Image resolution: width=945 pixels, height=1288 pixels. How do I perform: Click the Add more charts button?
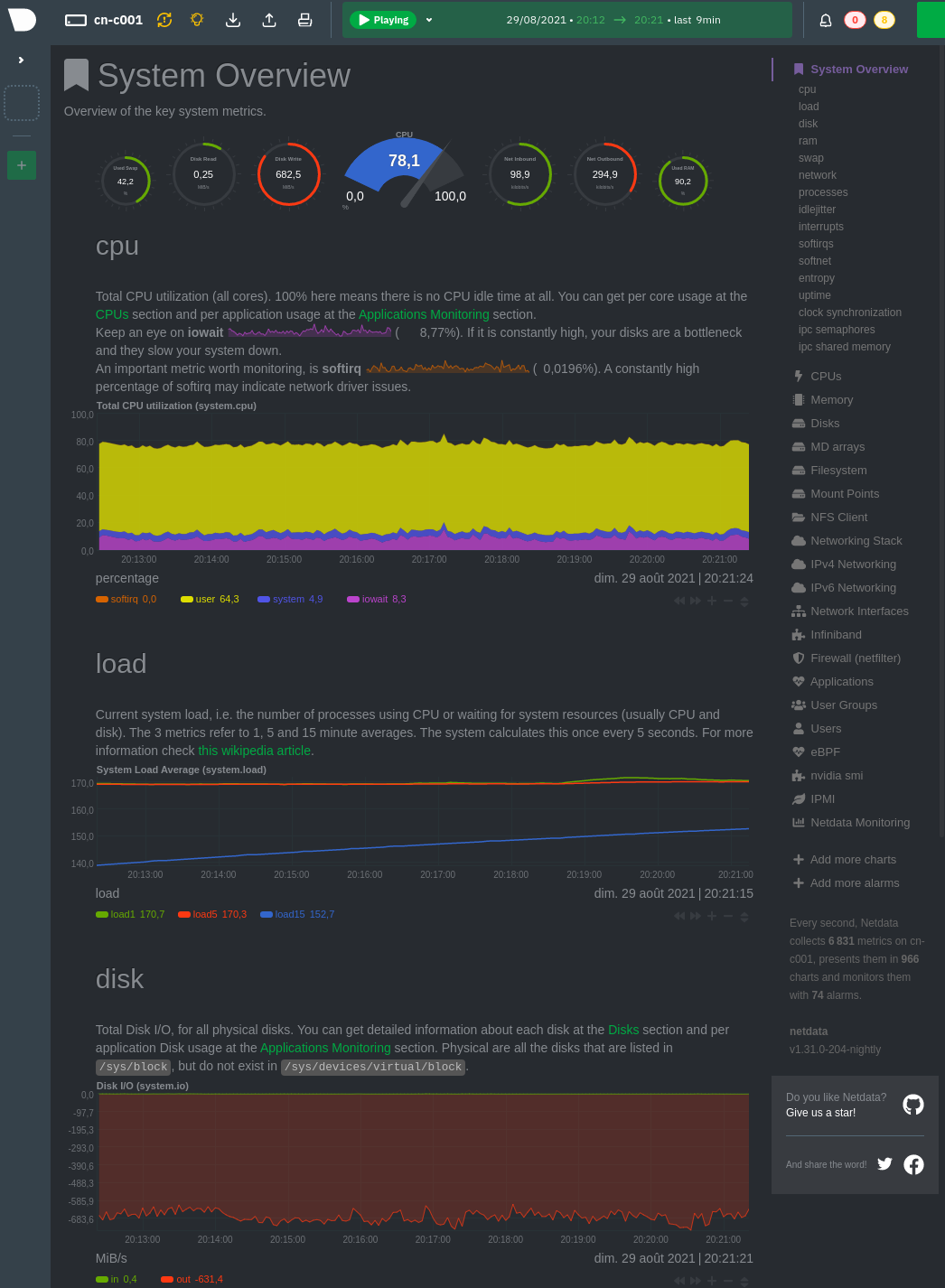tap(844, 859)
